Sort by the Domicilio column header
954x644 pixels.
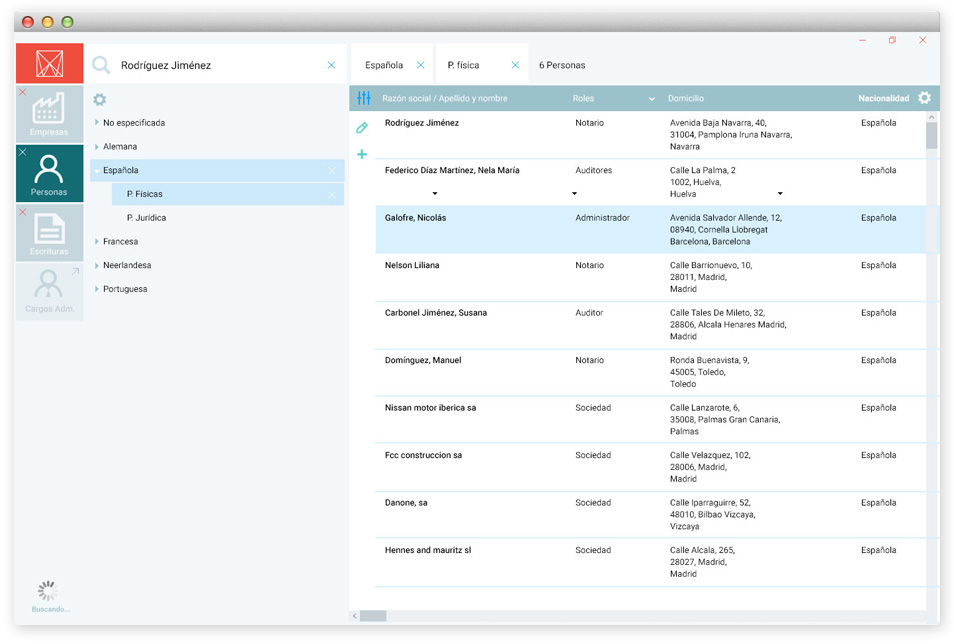(686, 99)
